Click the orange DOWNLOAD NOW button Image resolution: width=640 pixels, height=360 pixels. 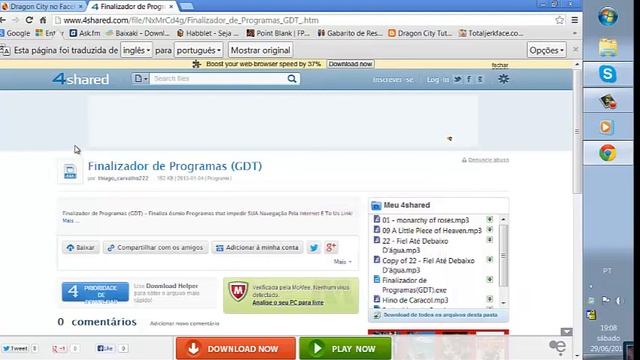pyautogui.click(x=236, y=349)
